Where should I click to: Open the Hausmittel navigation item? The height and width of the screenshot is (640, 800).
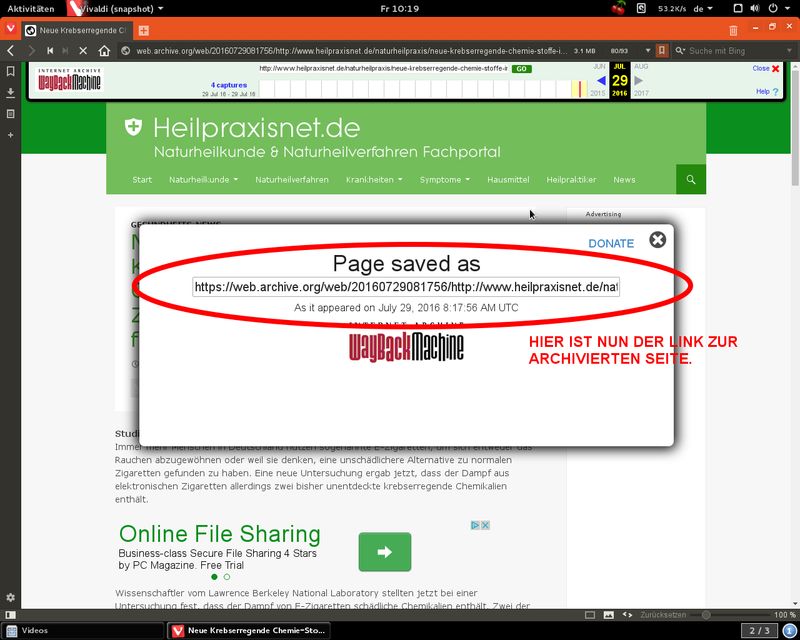pos(507,180)
